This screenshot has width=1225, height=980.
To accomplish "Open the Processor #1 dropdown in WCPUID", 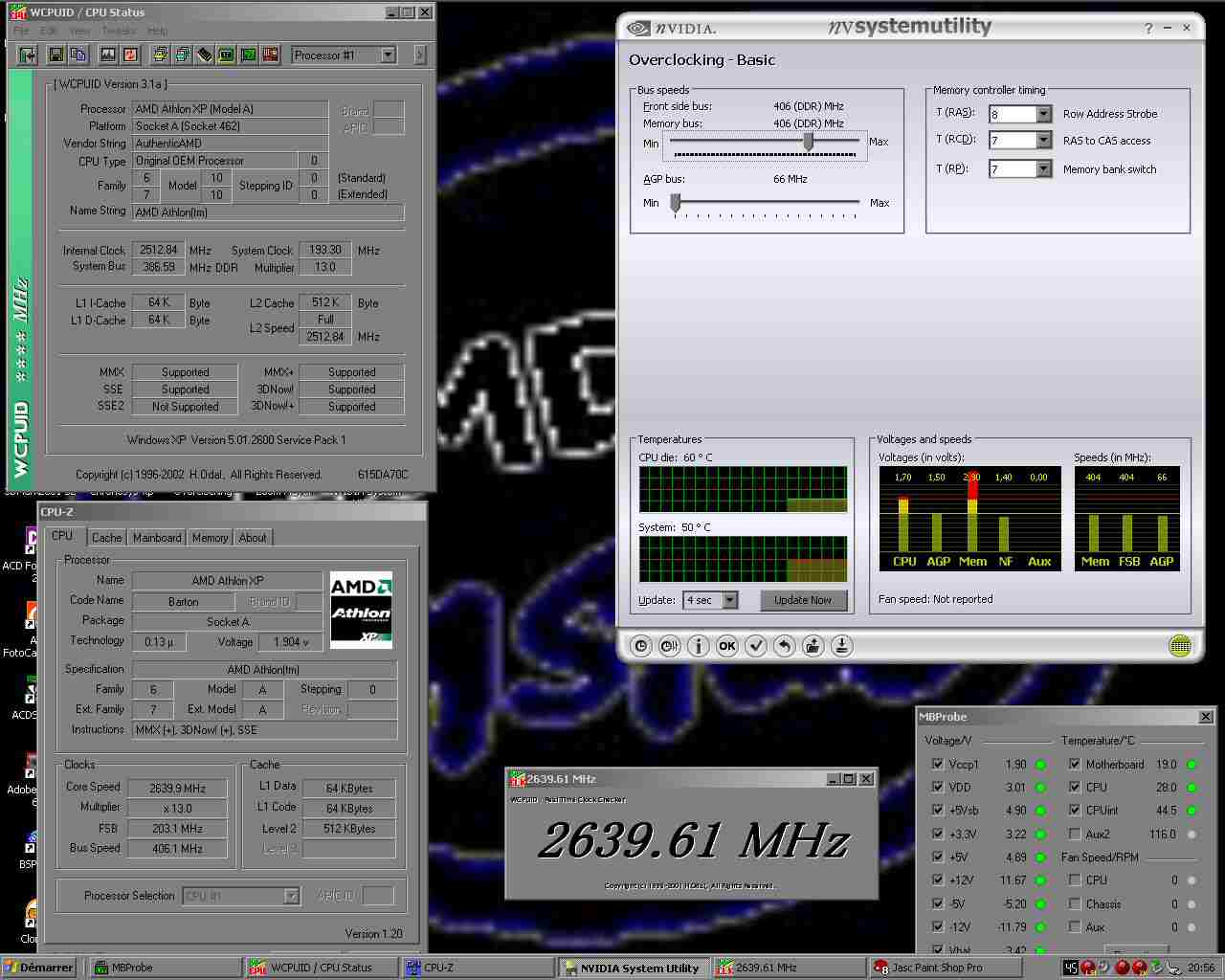I will click(x=388, y=55).
